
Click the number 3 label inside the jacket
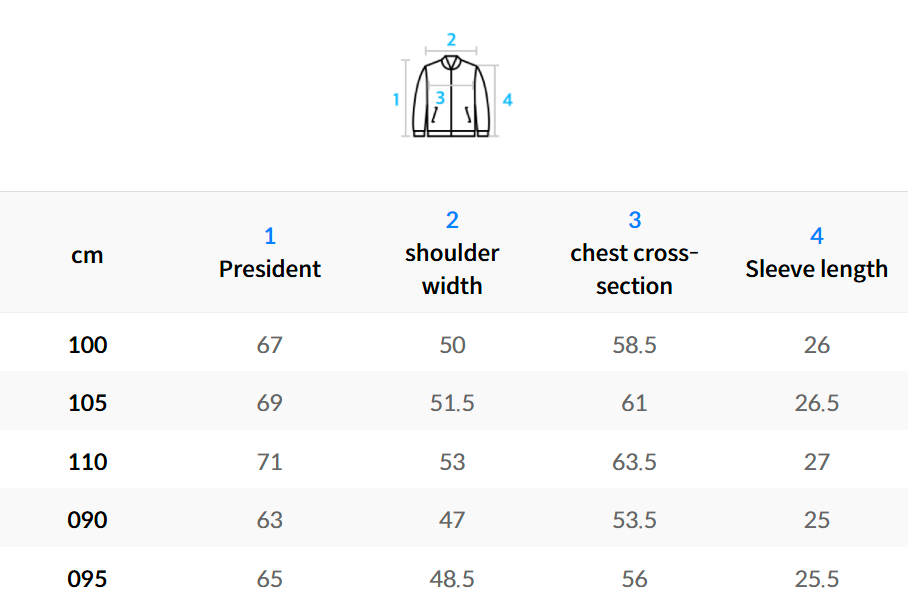point(440,98)
